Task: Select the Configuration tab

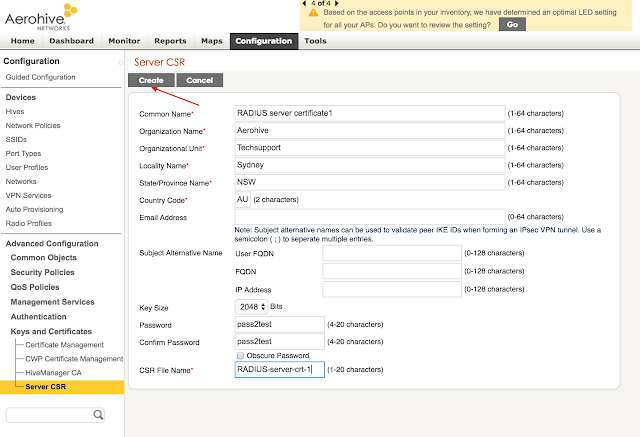Action: [x=264, y=41]
